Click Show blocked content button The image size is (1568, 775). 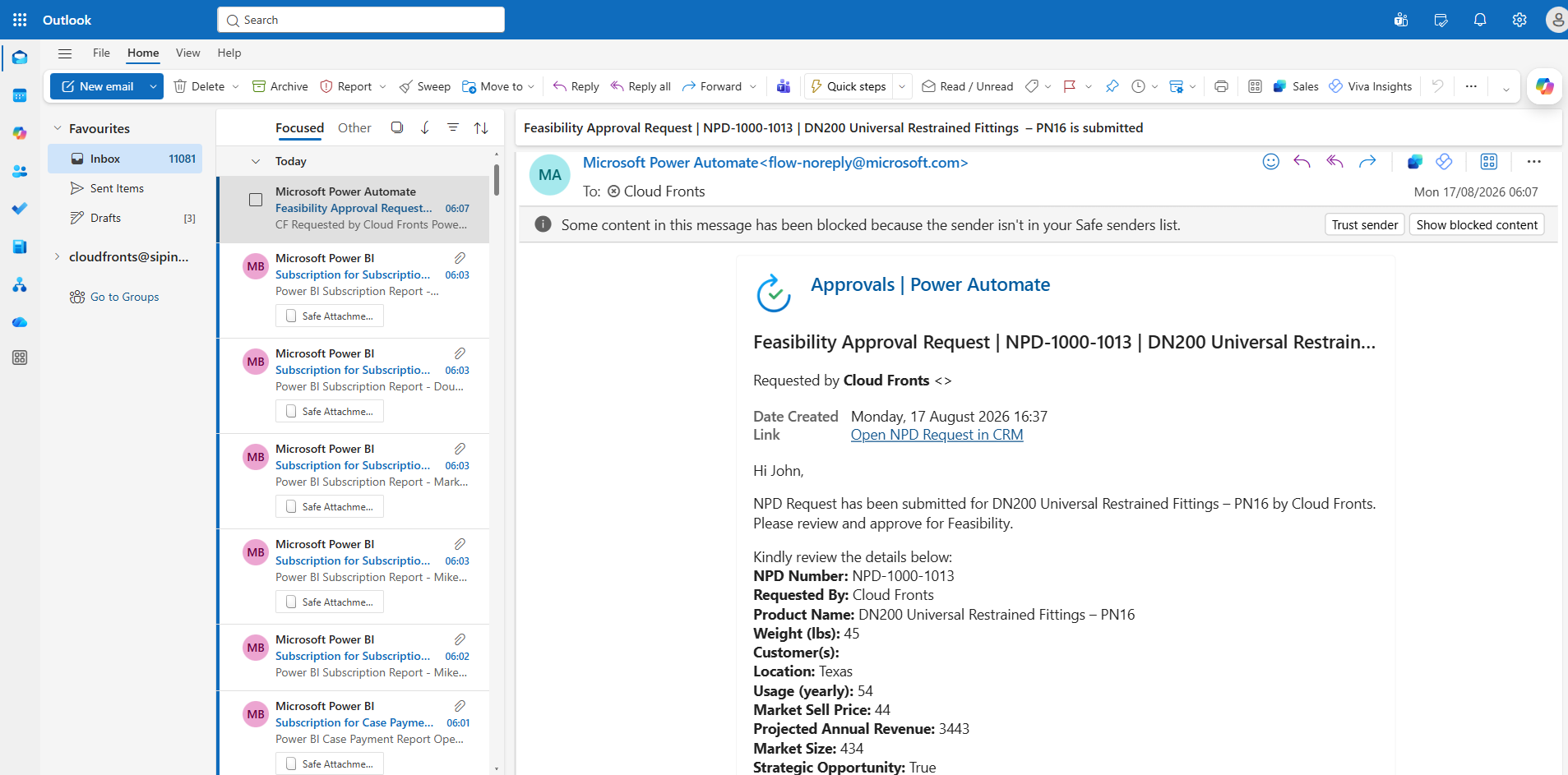[x=1477, y=224]
